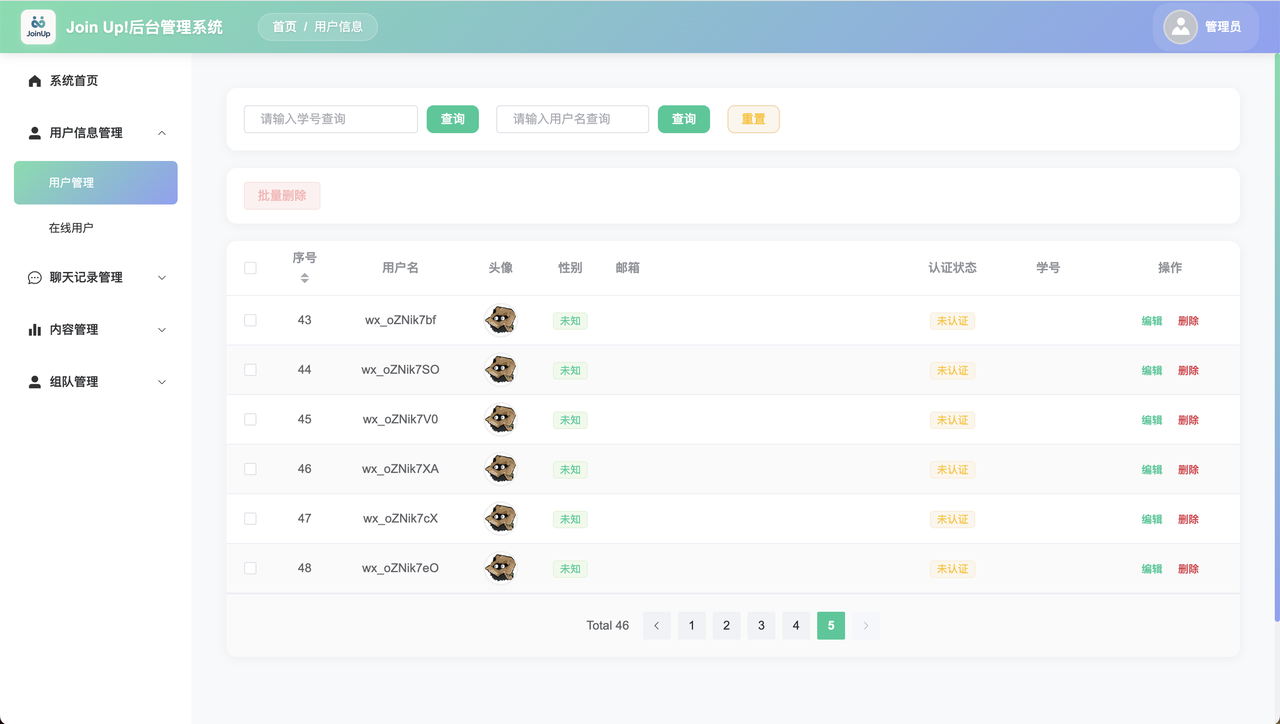Click 编辑 for row 45
Screen dimensions: 1280x724
pyautogui.click(x=1152, y=420)
